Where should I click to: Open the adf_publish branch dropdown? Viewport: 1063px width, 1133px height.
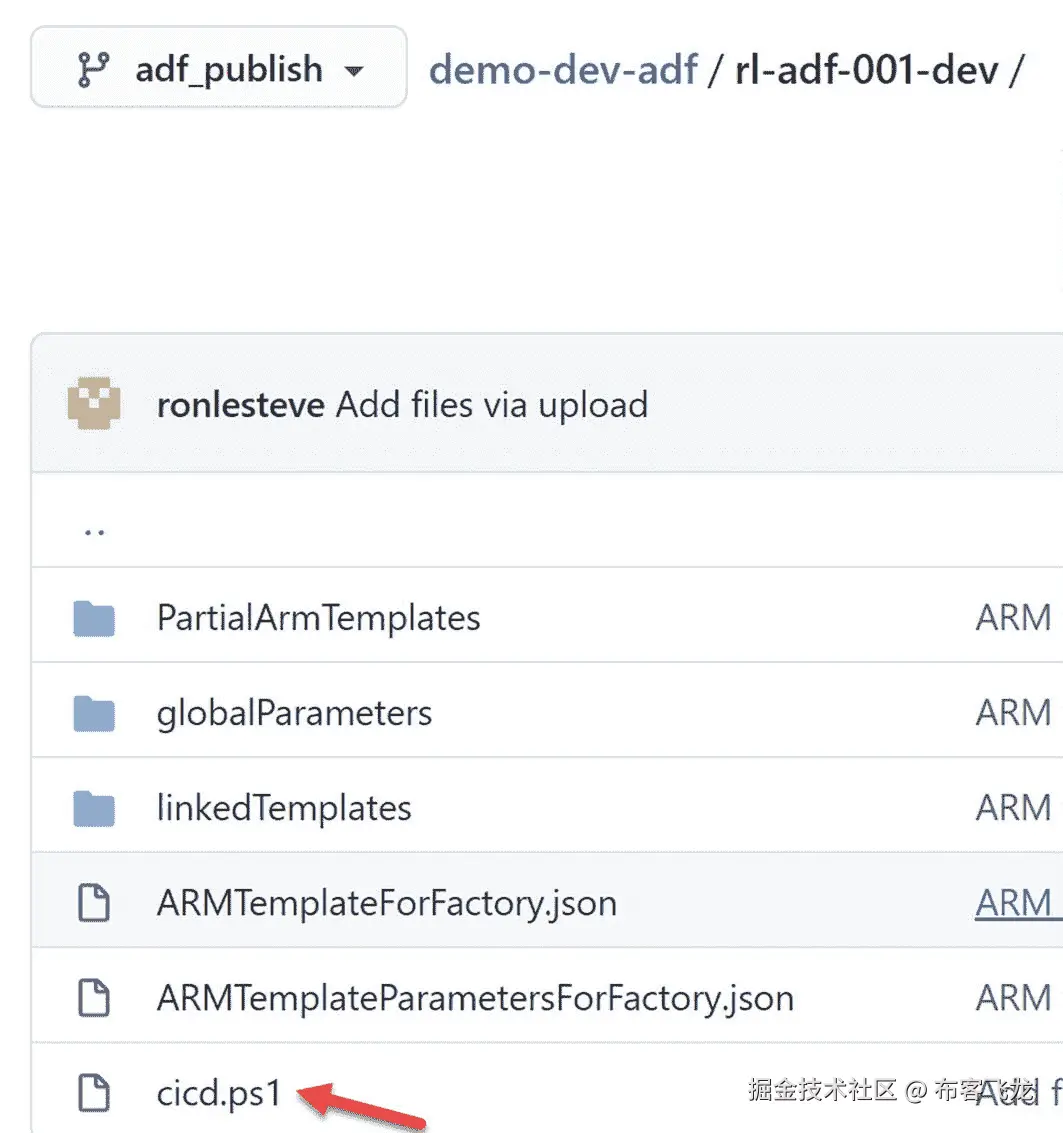point(218,68)
